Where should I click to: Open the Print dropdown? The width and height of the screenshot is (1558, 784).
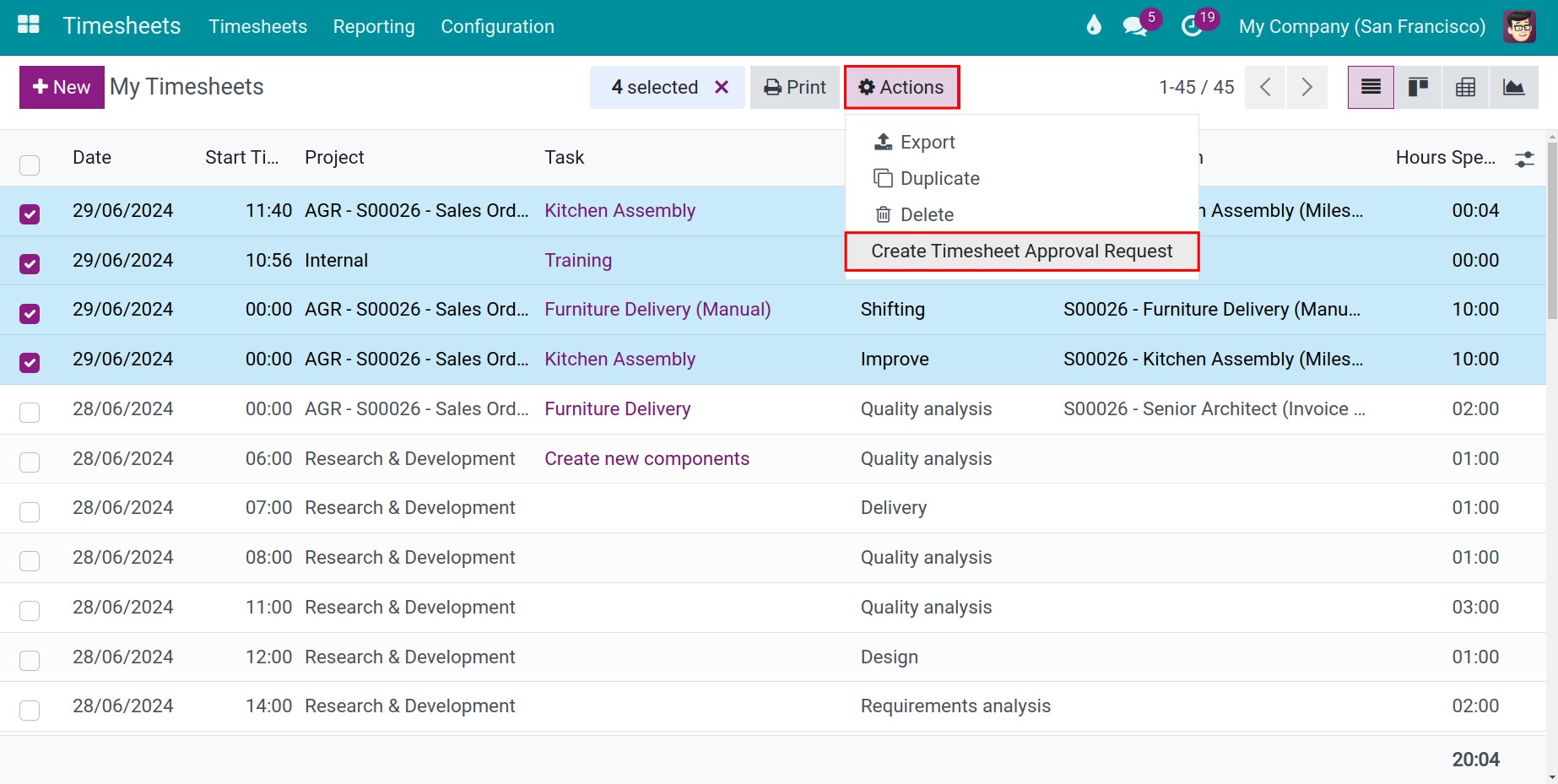coord(795,87)
